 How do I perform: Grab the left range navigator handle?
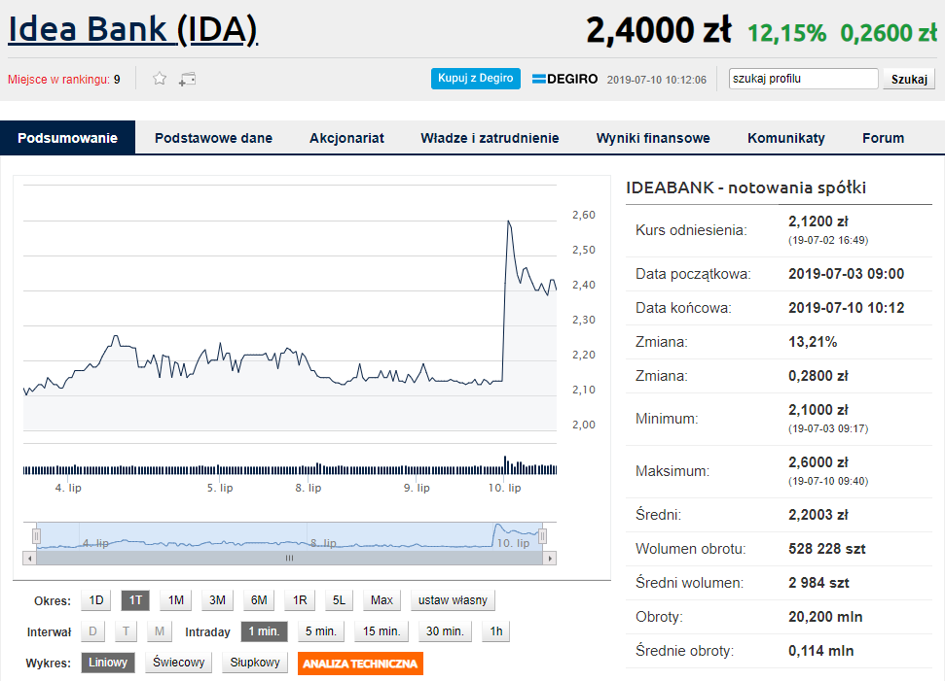pos(36,536)
